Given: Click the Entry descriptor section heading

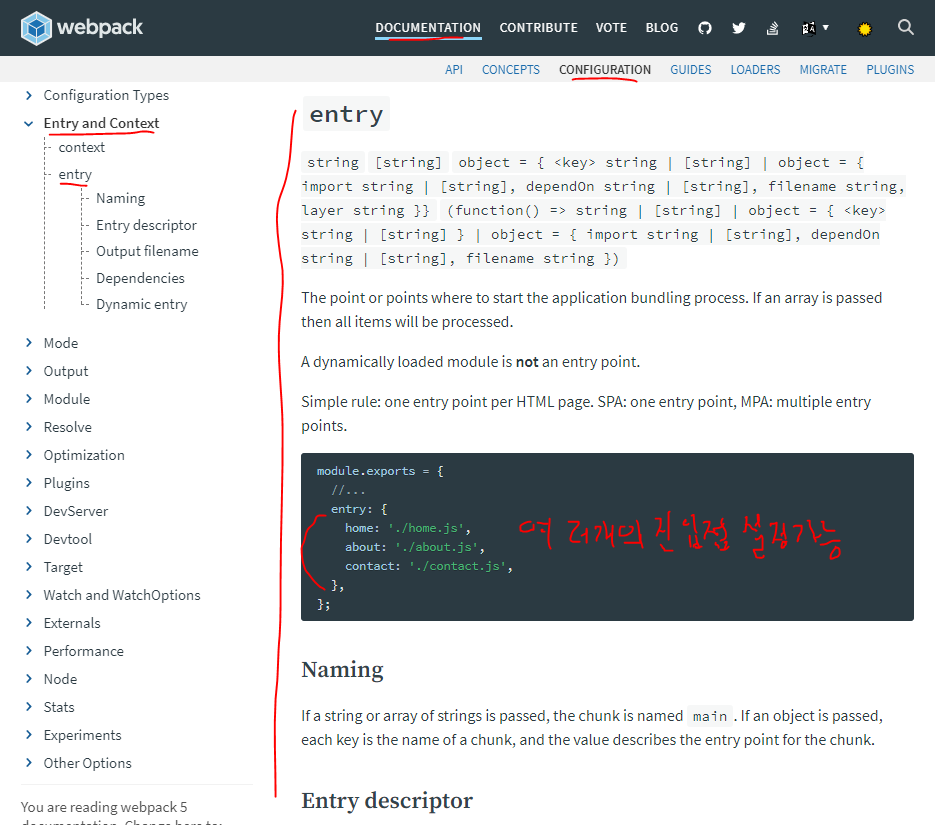Looking at the screenshot, I should [387, 801].
